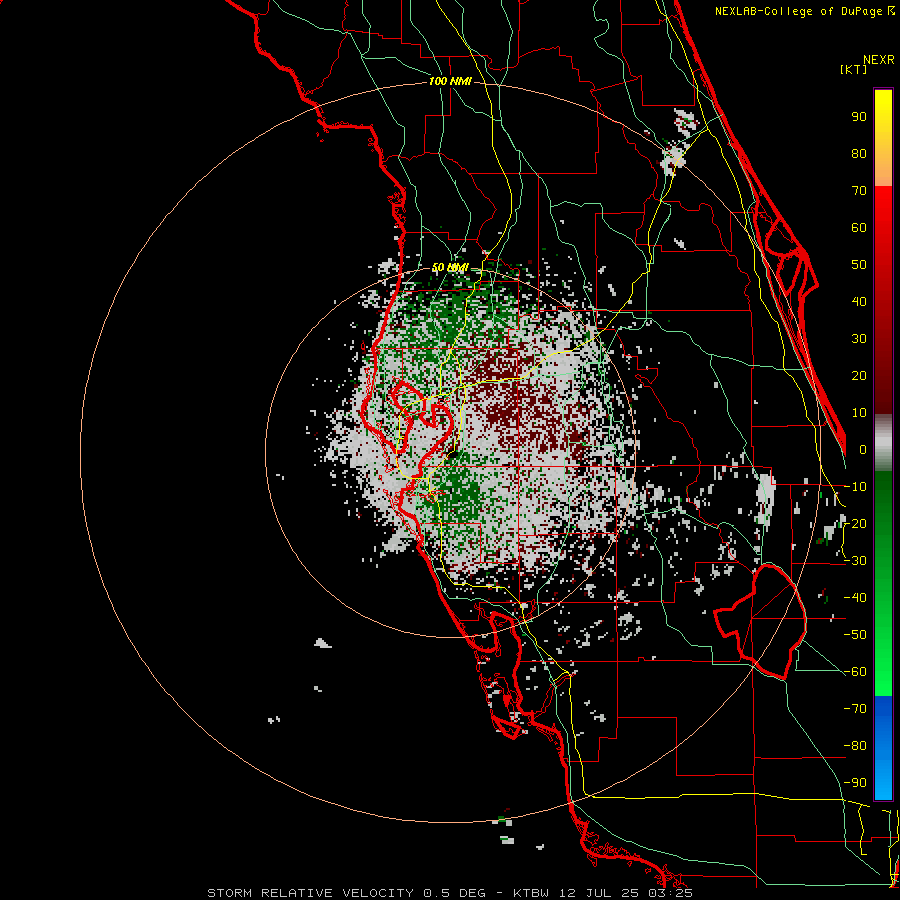Click the 100 NMI range ring label
This screenshot has height=900, width=900.
click(450, 82)
